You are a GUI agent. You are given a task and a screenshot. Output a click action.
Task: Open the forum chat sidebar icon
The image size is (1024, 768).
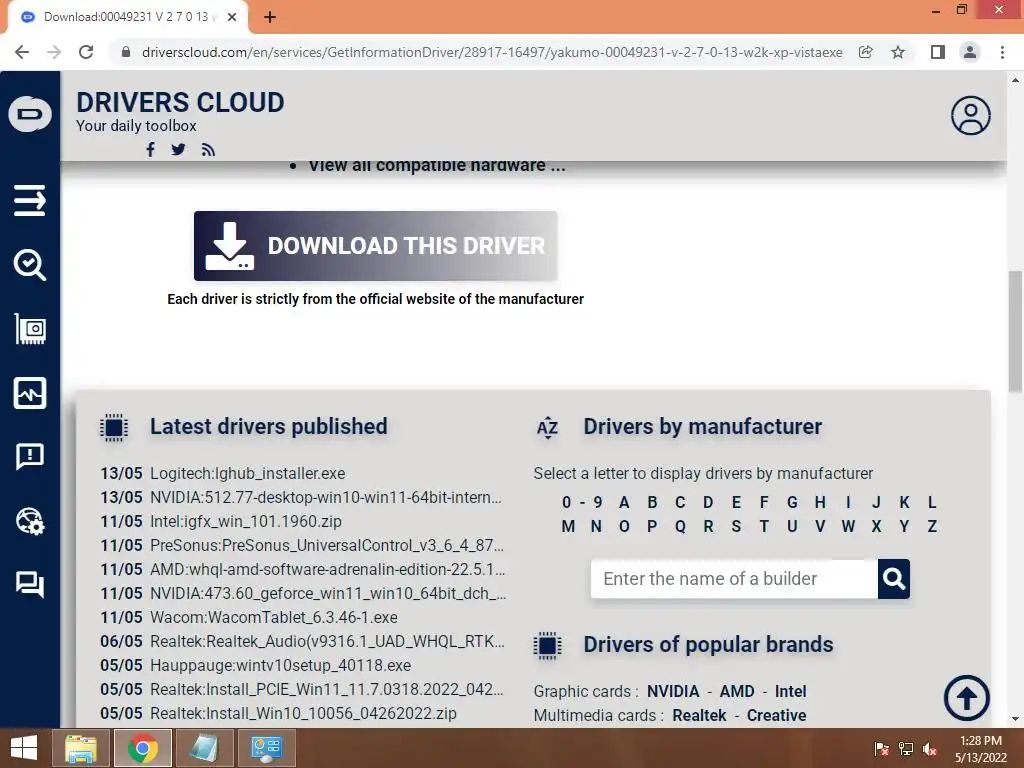30,584
